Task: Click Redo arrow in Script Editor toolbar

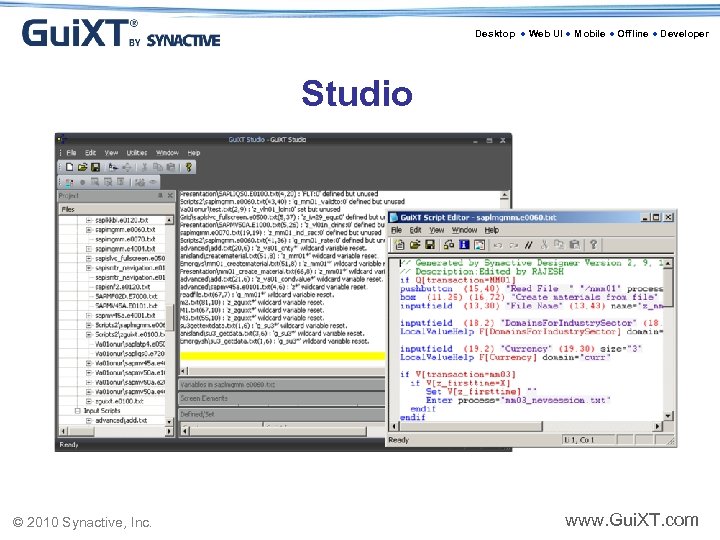Action: [513, 245]
